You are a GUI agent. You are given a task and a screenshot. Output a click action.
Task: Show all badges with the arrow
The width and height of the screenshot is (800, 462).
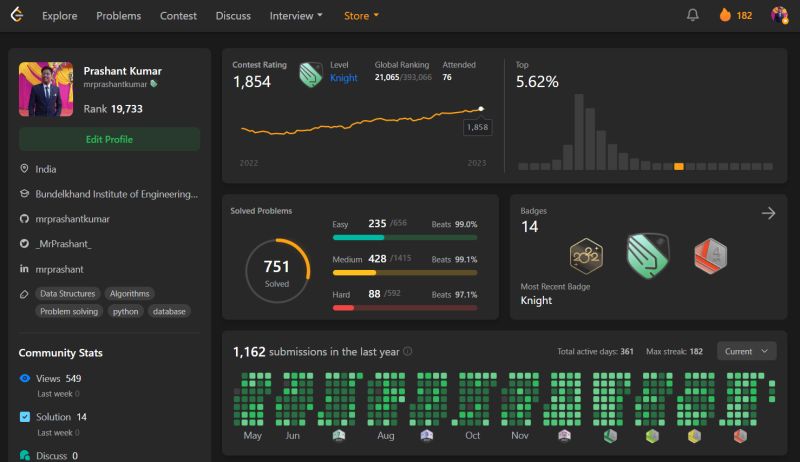point(768,213)
